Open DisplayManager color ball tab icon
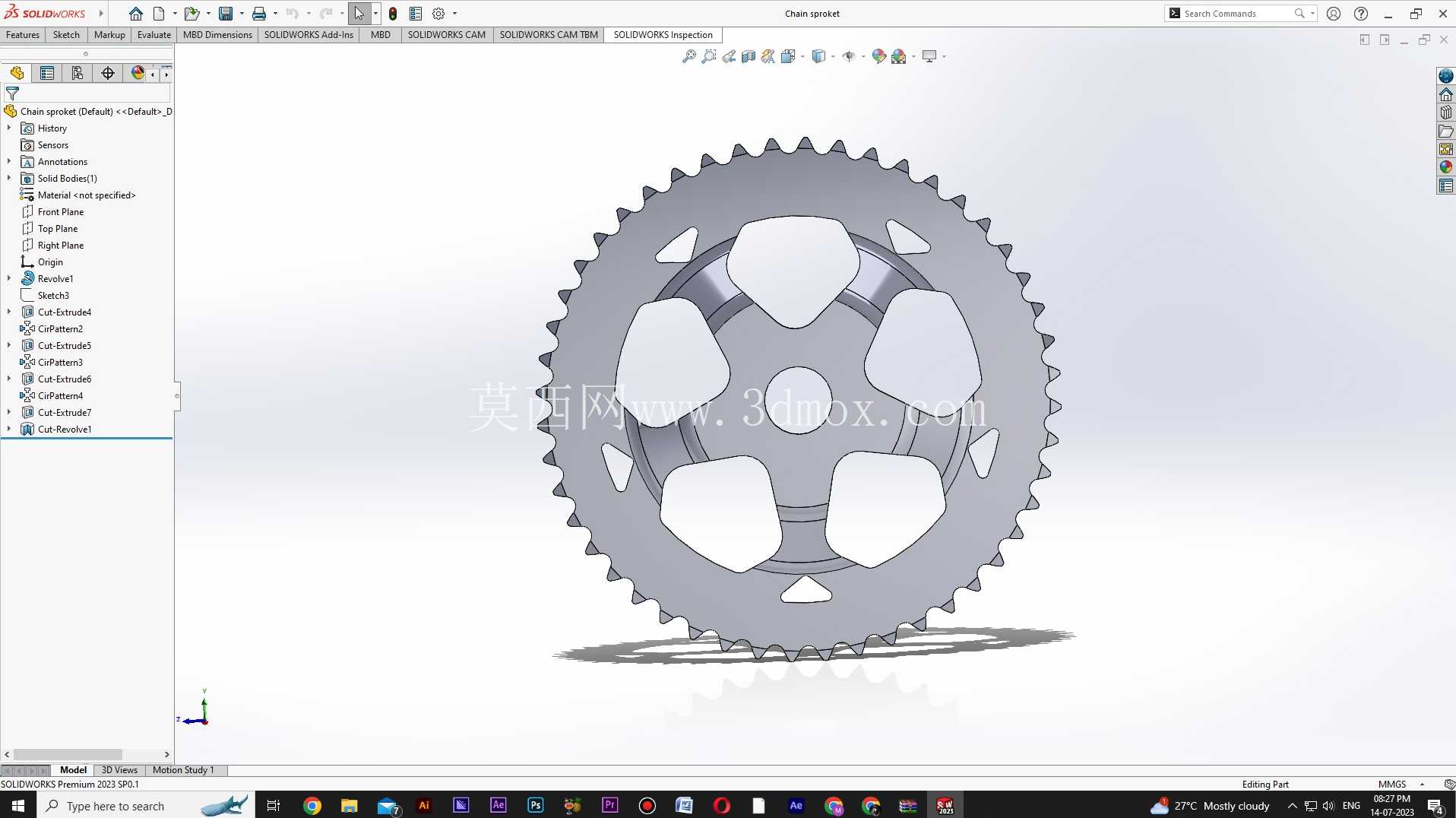1456x818 pixels. coord(138,73)
